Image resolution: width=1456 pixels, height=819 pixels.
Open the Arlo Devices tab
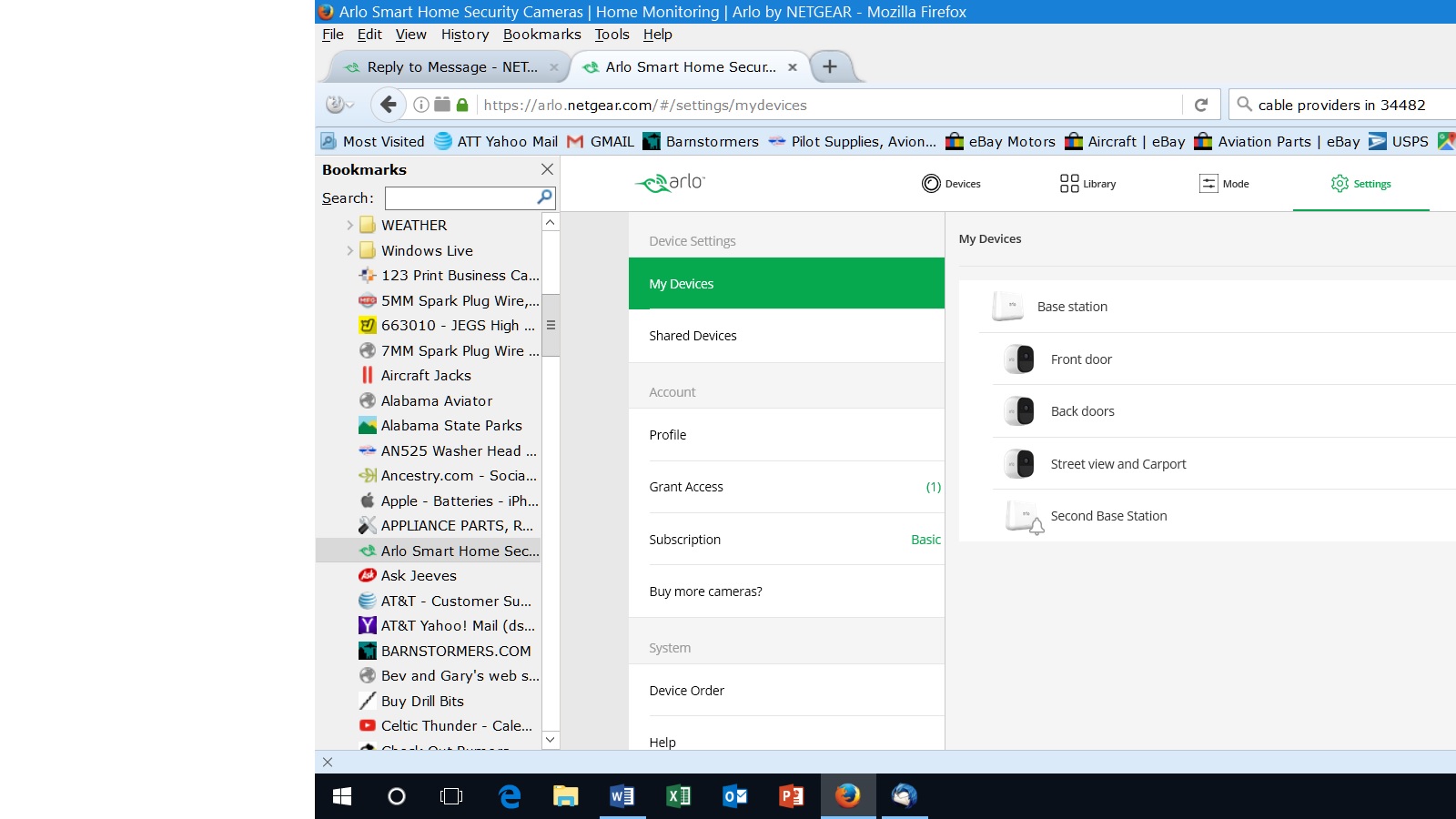[951, 184]
